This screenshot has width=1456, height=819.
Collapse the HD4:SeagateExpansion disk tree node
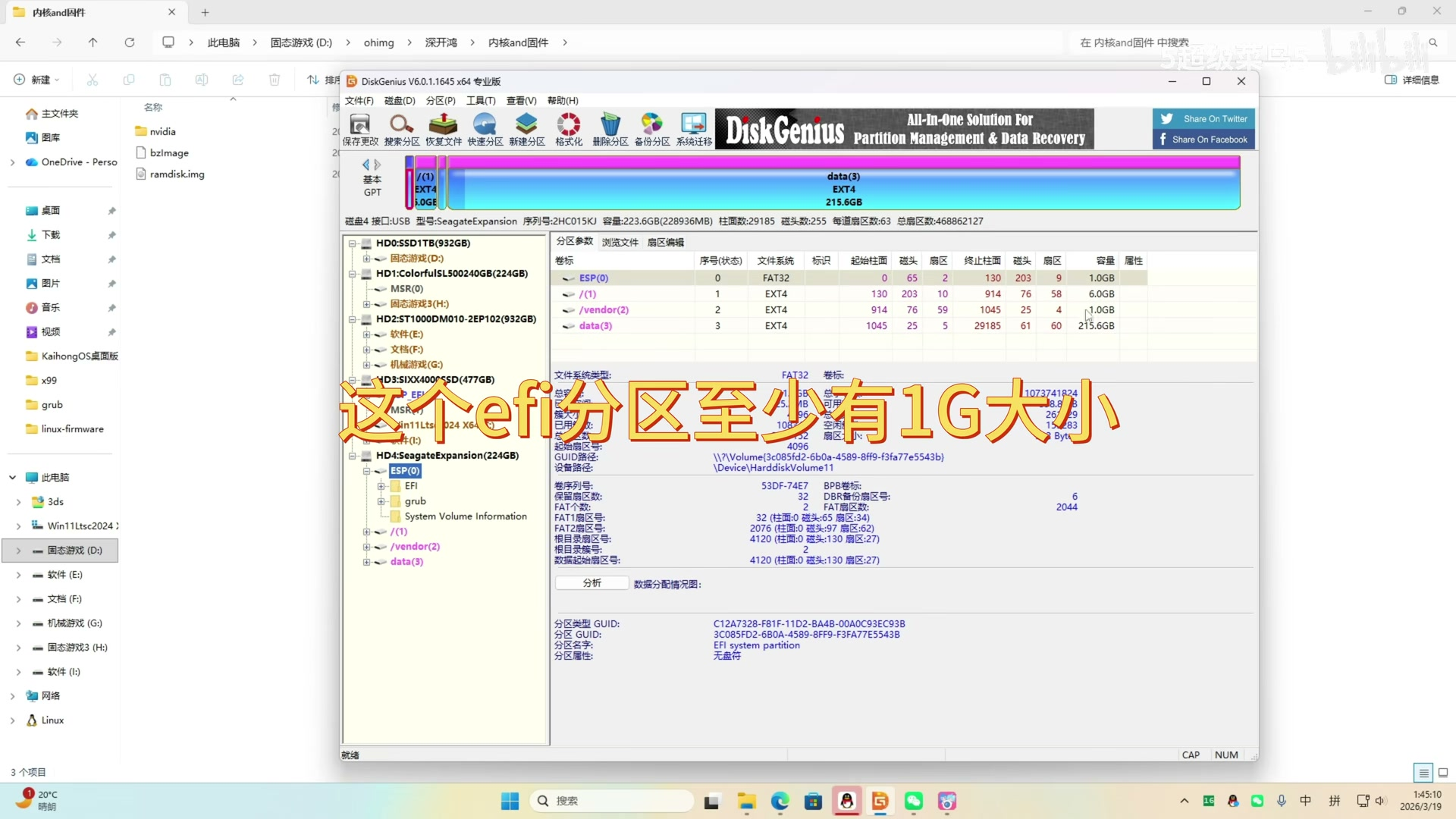353,456
